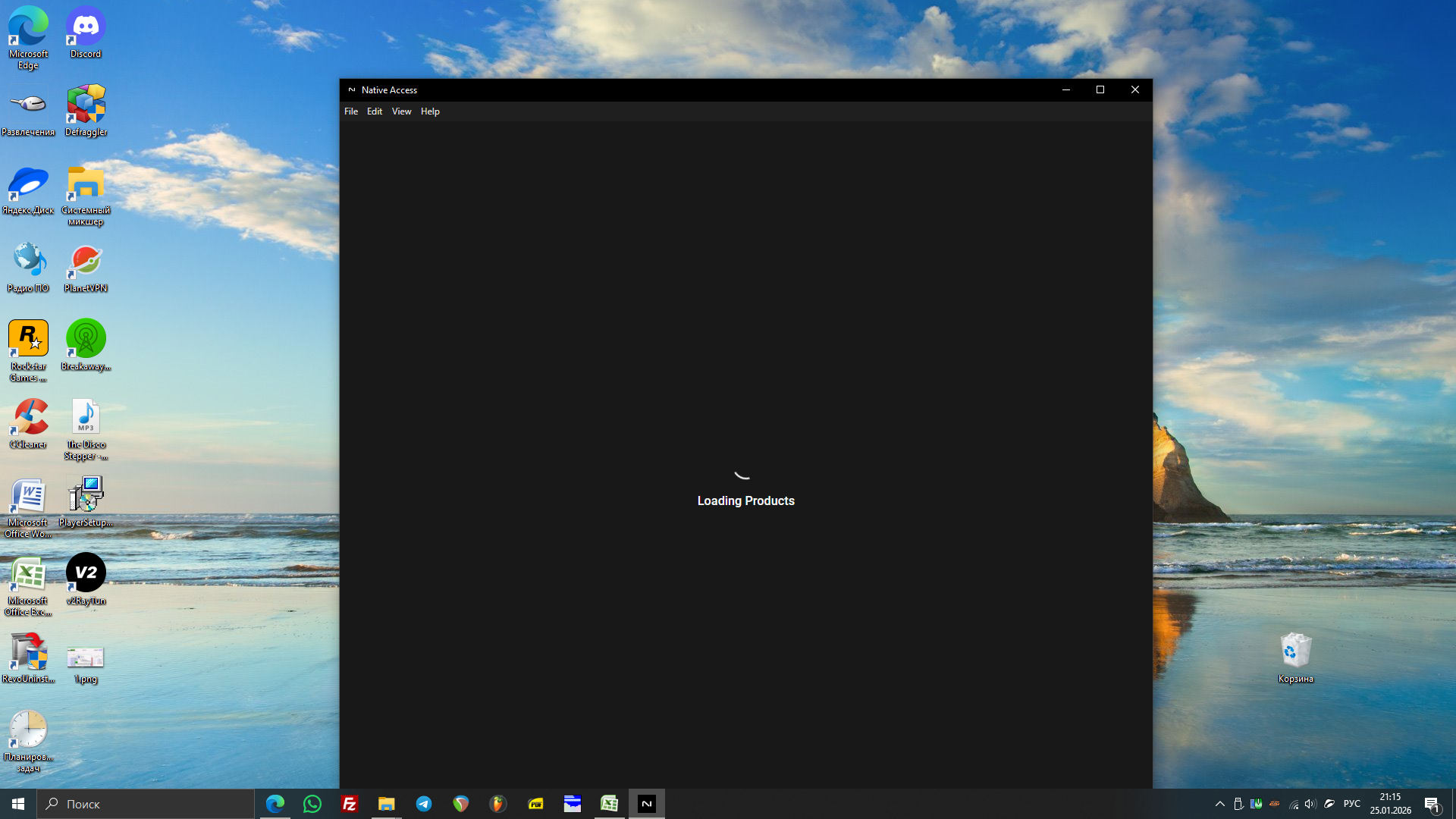Screen dimensions: 1456x819
Task: Open the volume control in tray
Action: (x=1310, y=804)
